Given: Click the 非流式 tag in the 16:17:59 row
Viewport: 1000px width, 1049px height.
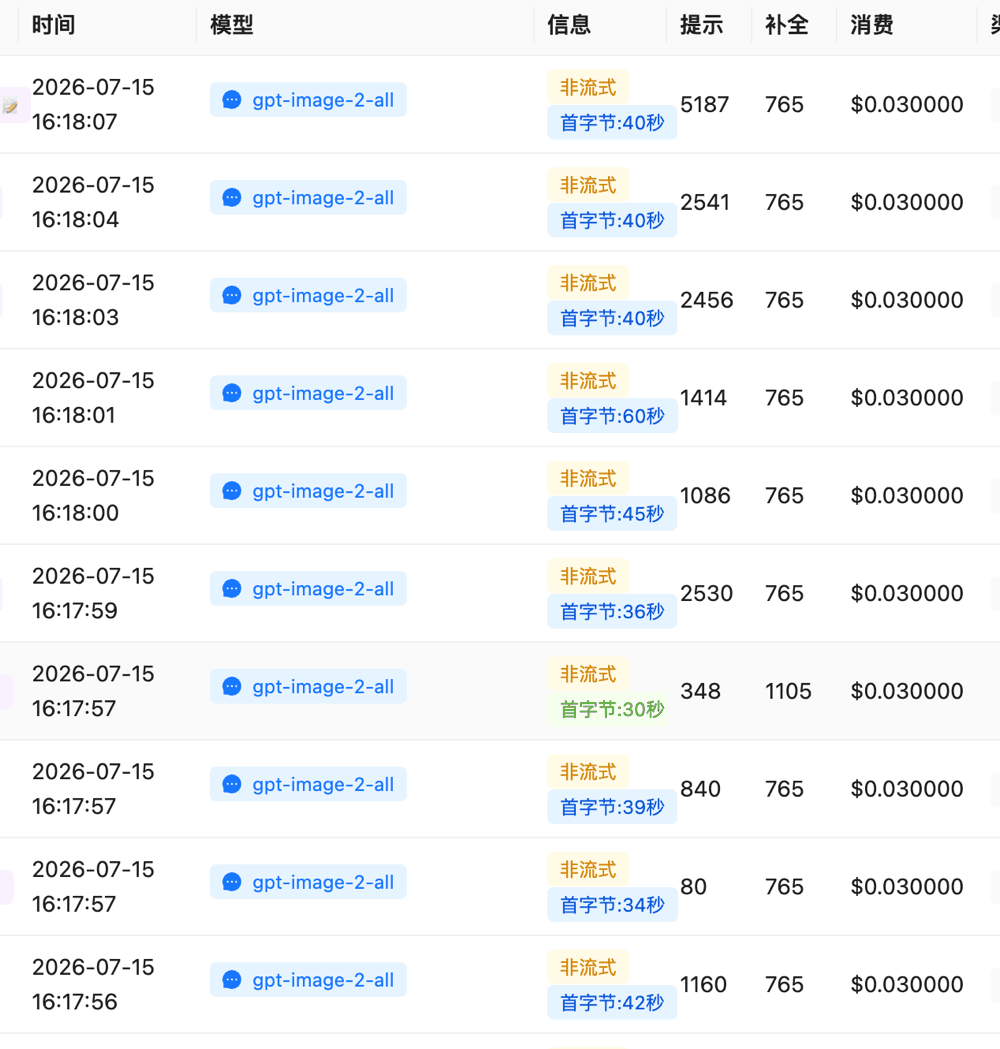Looking at the screenshot, I should (588, 575).
